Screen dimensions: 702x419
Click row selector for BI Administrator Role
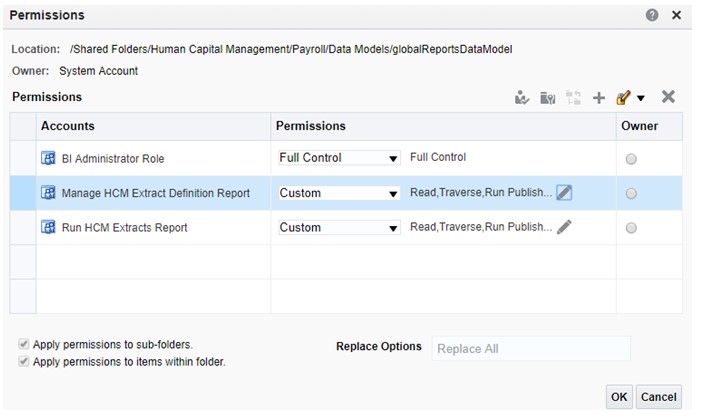coord(23,158)
